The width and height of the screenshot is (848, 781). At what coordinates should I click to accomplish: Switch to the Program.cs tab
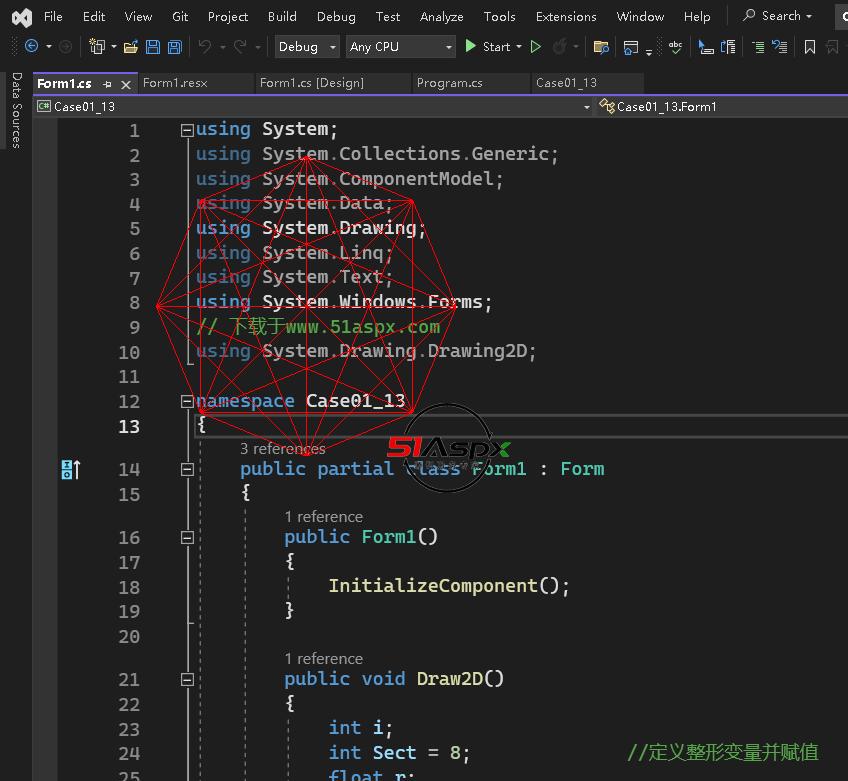click(471, 83)
